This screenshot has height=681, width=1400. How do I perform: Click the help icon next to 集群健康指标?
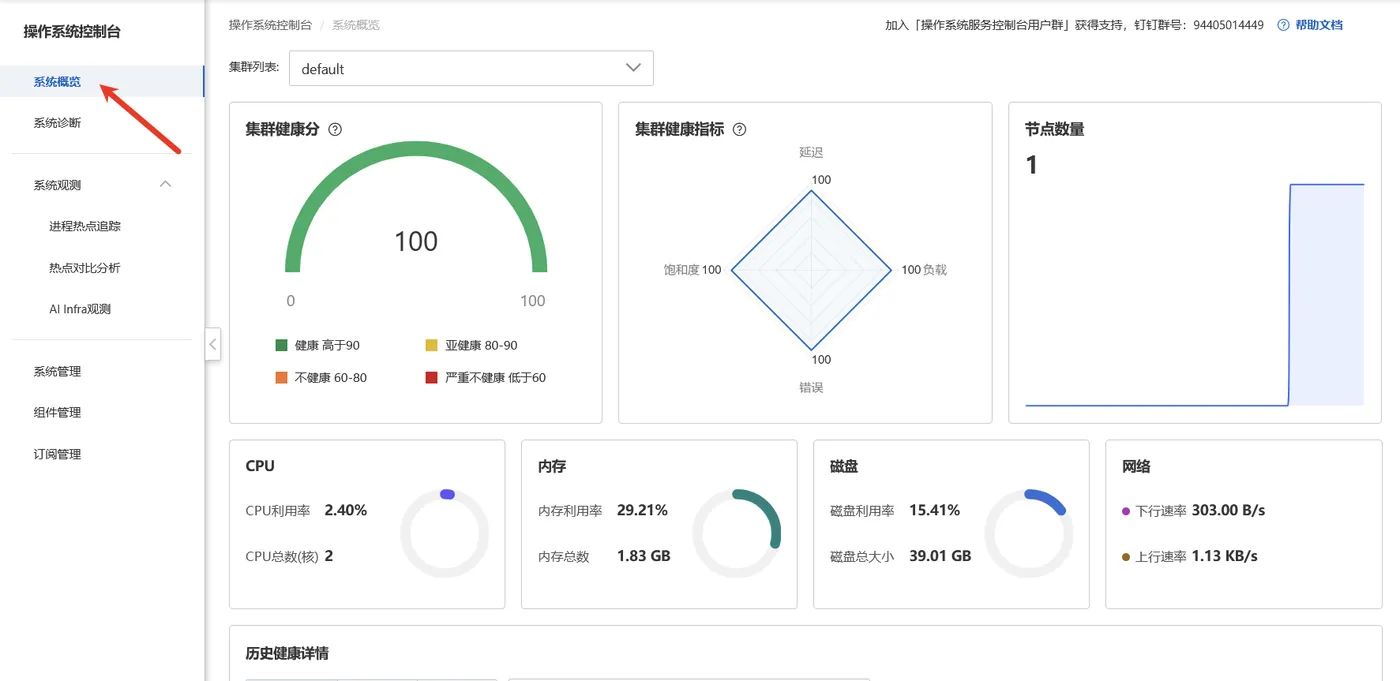[x=738, y=129]
